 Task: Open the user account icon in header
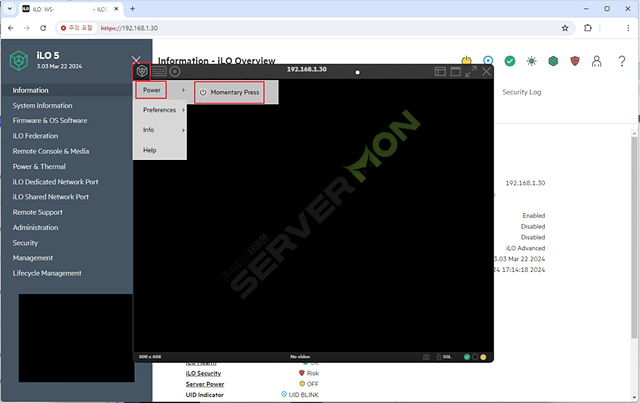coord(596,61)
